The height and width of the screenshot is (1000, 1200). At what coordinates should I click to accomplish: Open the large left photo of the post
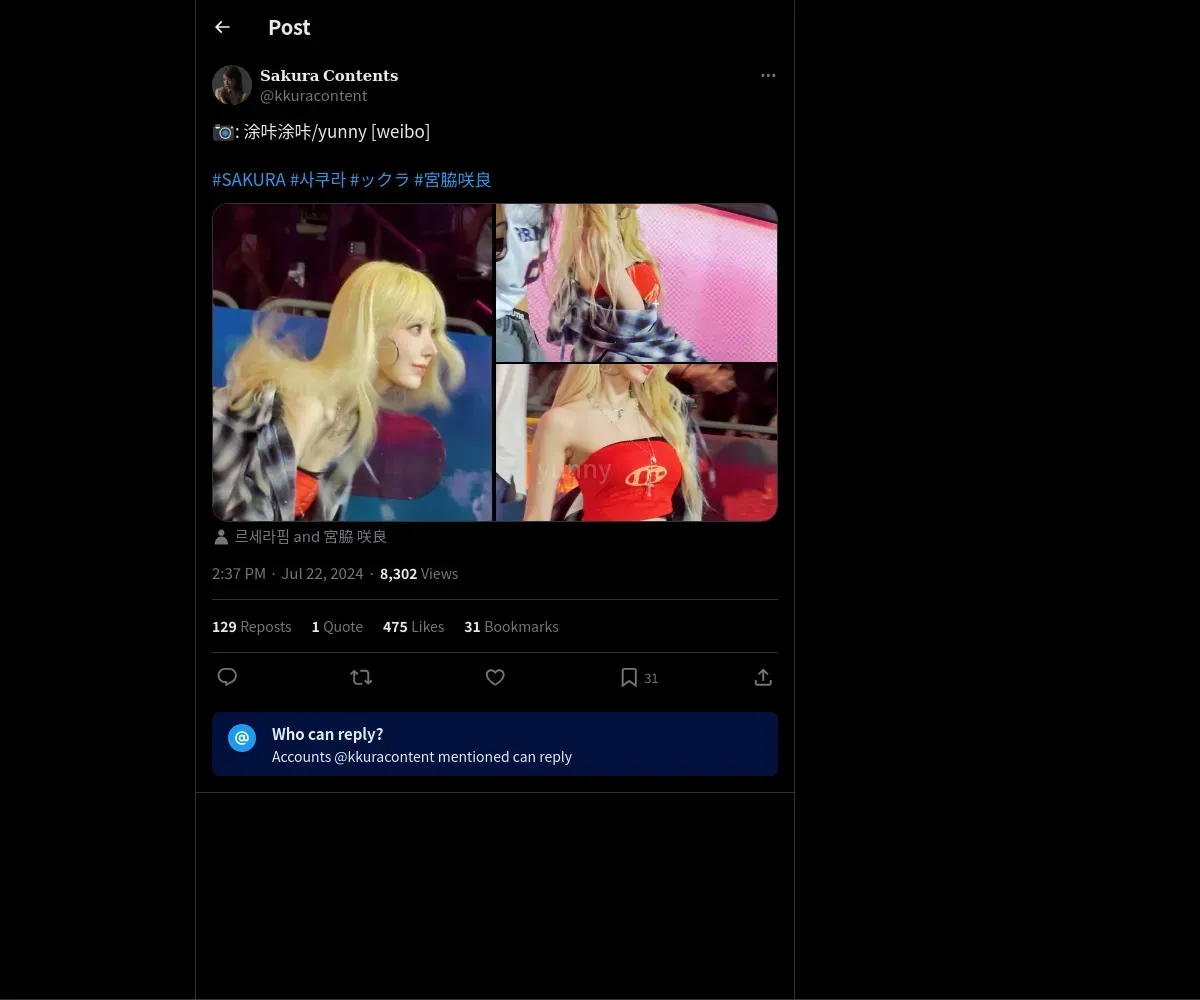[353, 362]
